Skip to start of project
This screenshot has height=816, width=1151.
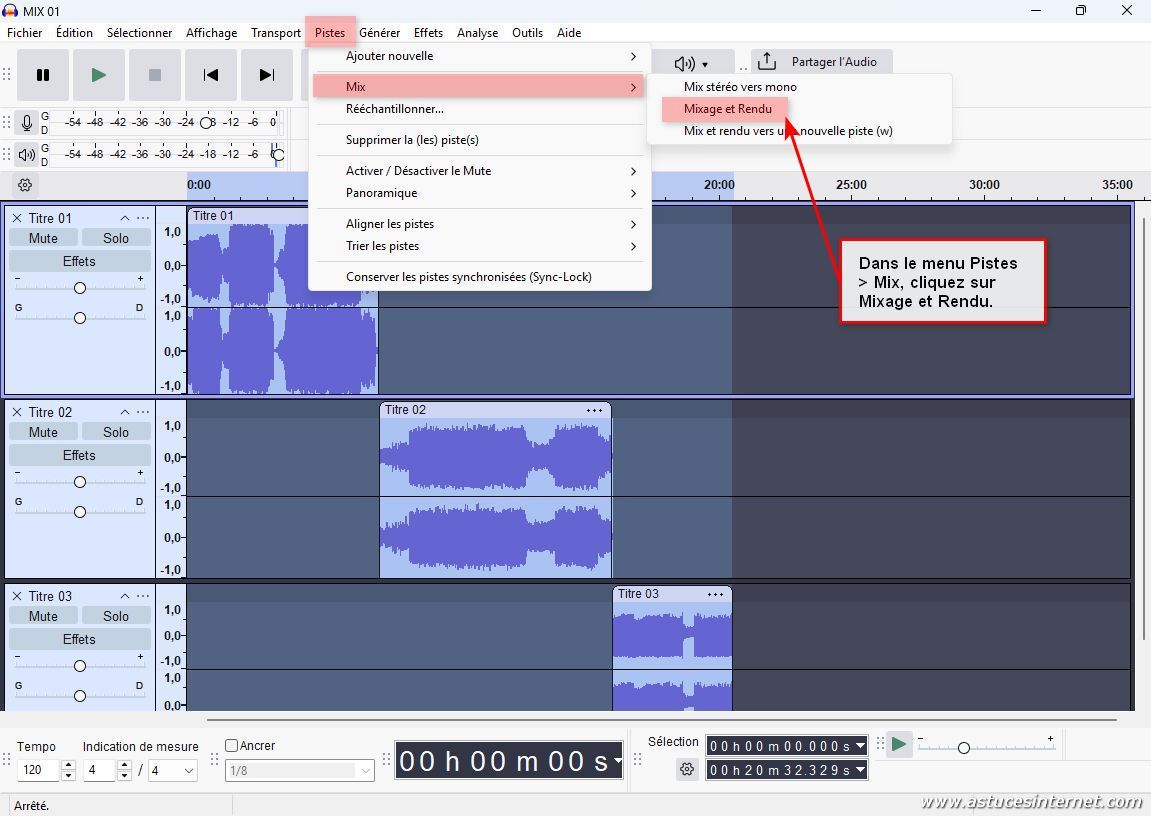click(x=210, y=75)
